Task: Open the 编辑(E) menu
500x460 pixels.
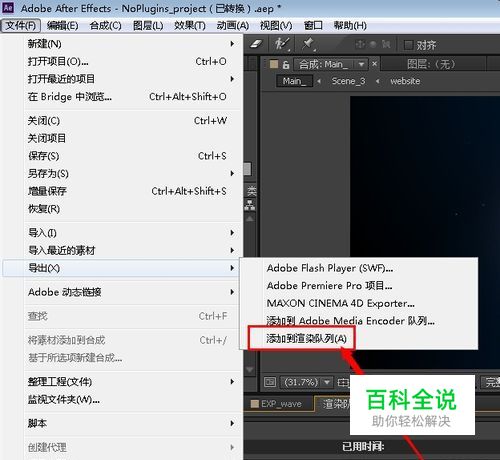Action: pyautogui.click(x=62, y=25)
